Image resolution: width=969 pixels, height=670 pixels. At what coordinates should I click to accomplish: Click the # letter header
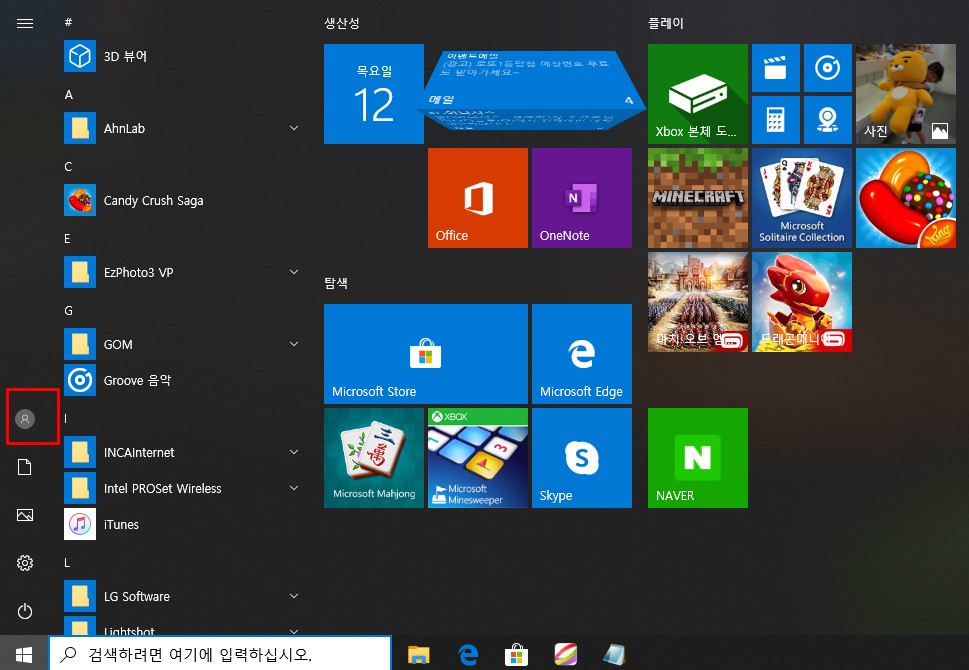point(68,22)
